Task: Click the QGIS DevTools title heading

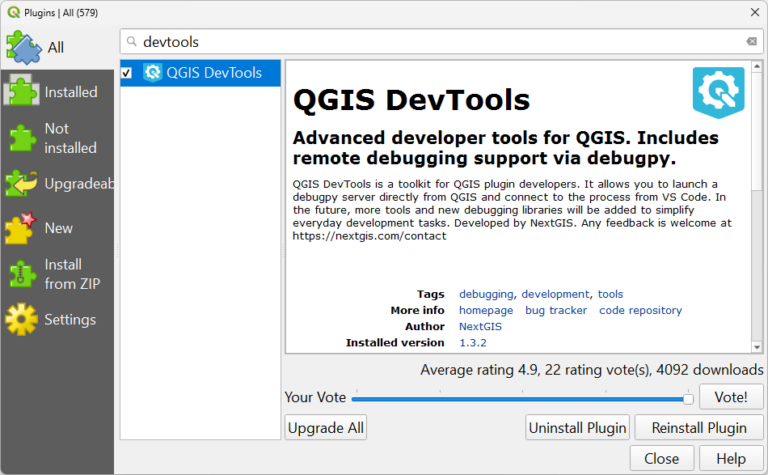Action: click(x=411, y=100)
